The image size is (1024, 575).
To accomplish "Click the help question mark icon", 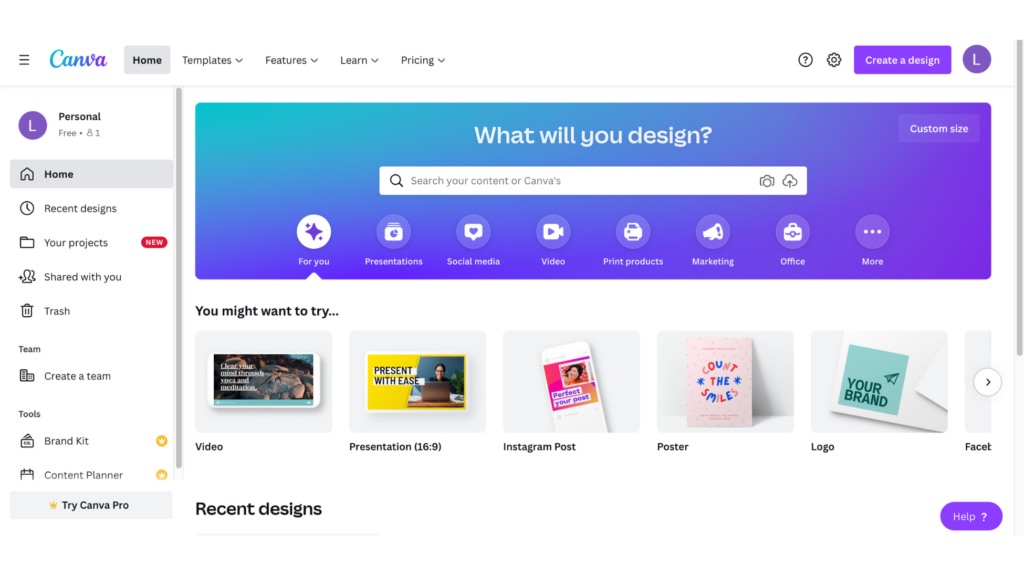I will (x=805, y=60).
